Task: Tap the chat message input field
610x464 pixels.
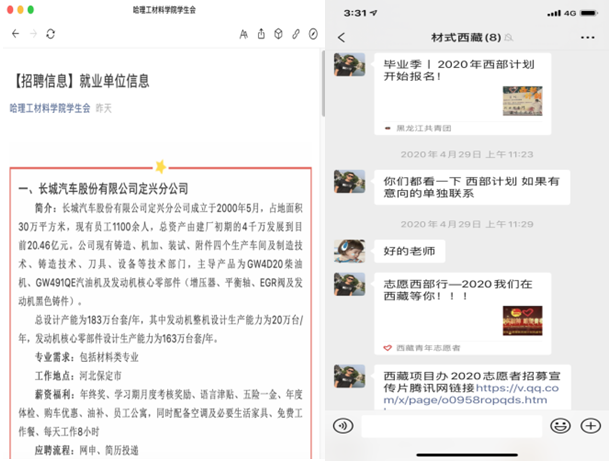Action: [x=451, y=425]
